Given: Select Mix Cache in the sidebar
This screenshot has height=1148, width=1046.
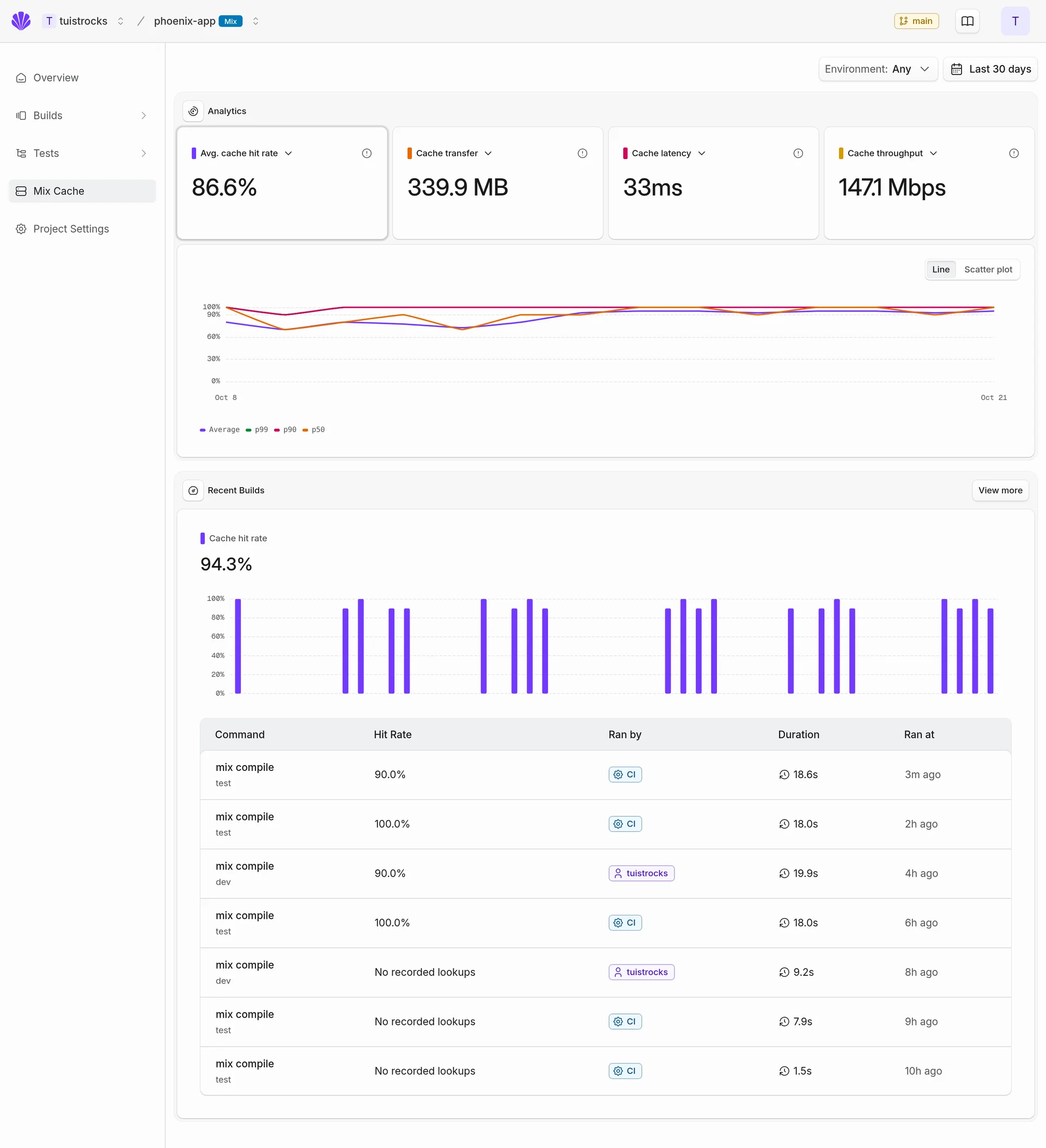Looking at the screenshot, I should tap(82, 191).
